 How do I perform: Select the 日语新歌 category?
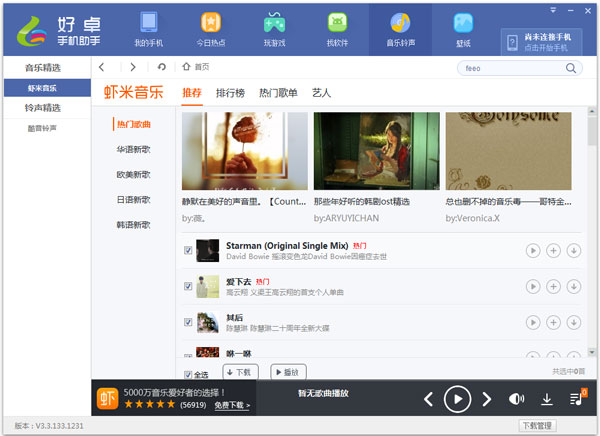pos(134,199)
